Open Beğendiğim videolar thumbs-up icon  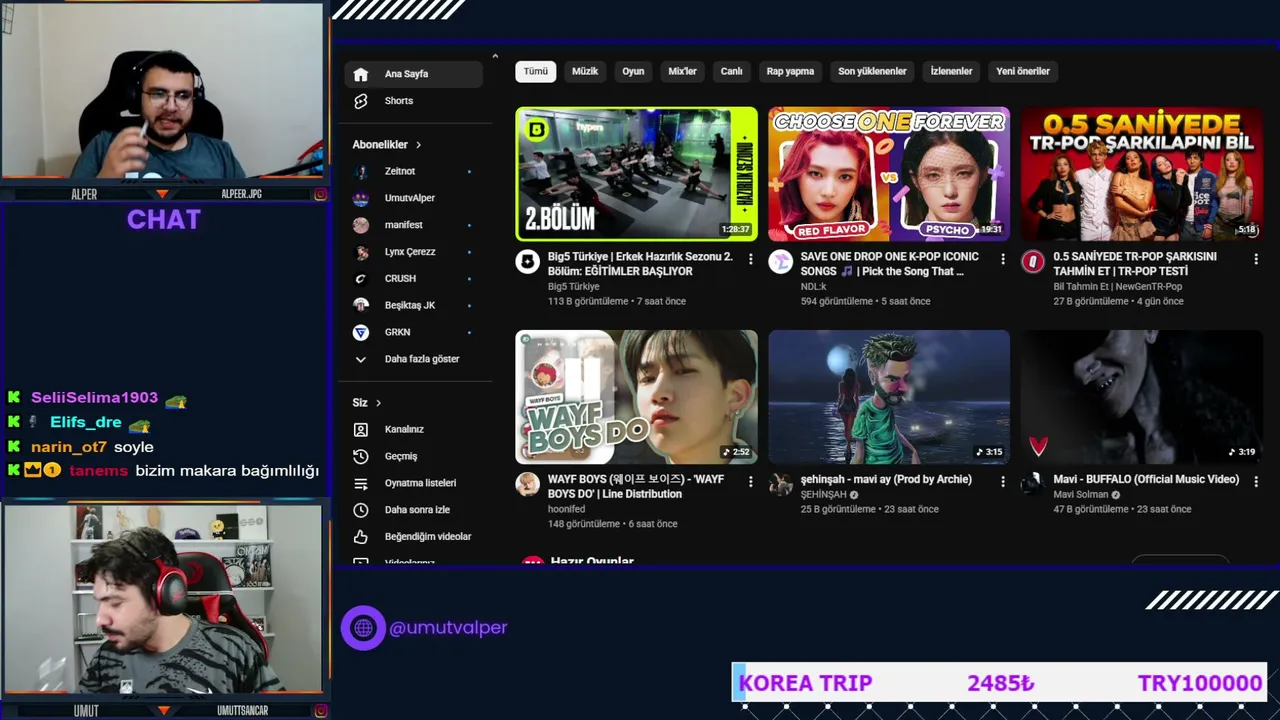[361, 537]
